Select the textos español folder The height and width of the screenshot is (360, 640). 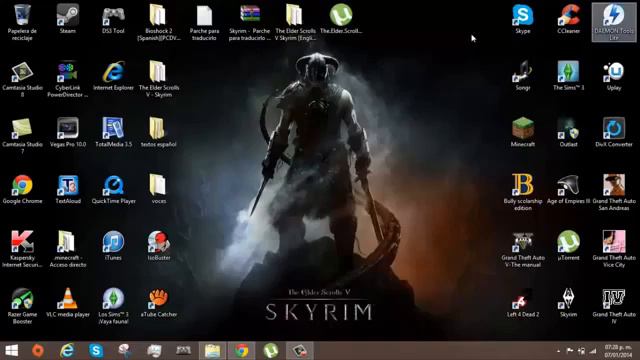[x=159, y=133]
